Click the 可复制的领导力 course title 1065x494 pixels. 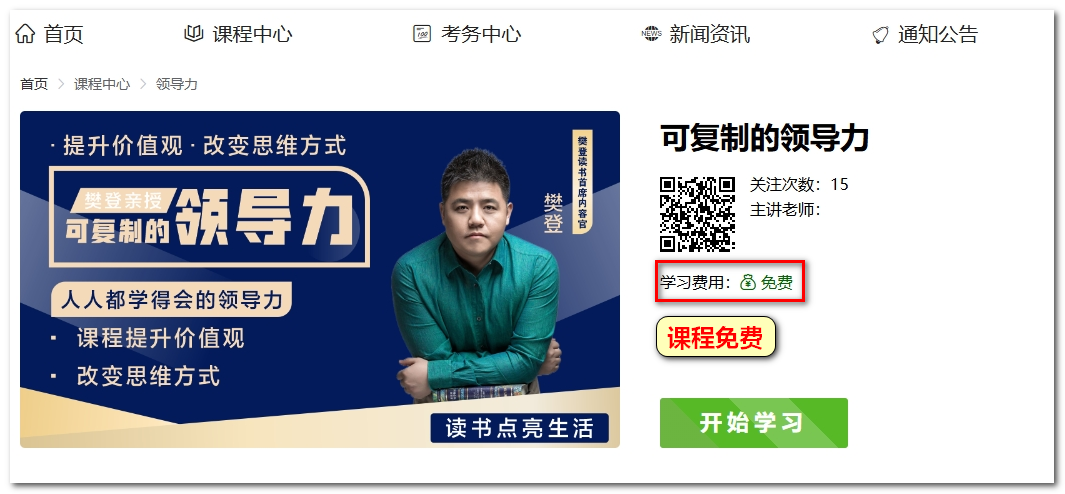pyautogui.click(x=765, y=139)
